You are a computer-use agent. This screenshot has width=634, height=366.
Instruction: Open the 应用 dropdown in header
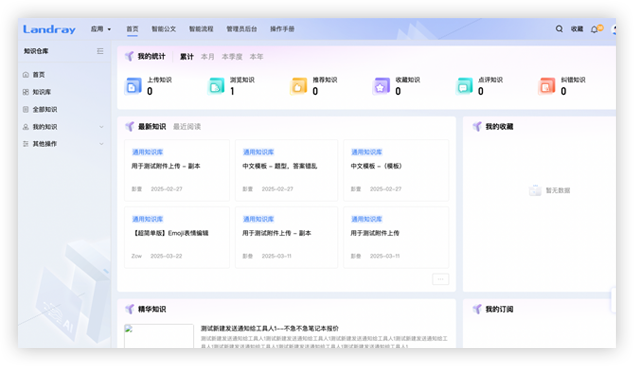coord(101,29)
